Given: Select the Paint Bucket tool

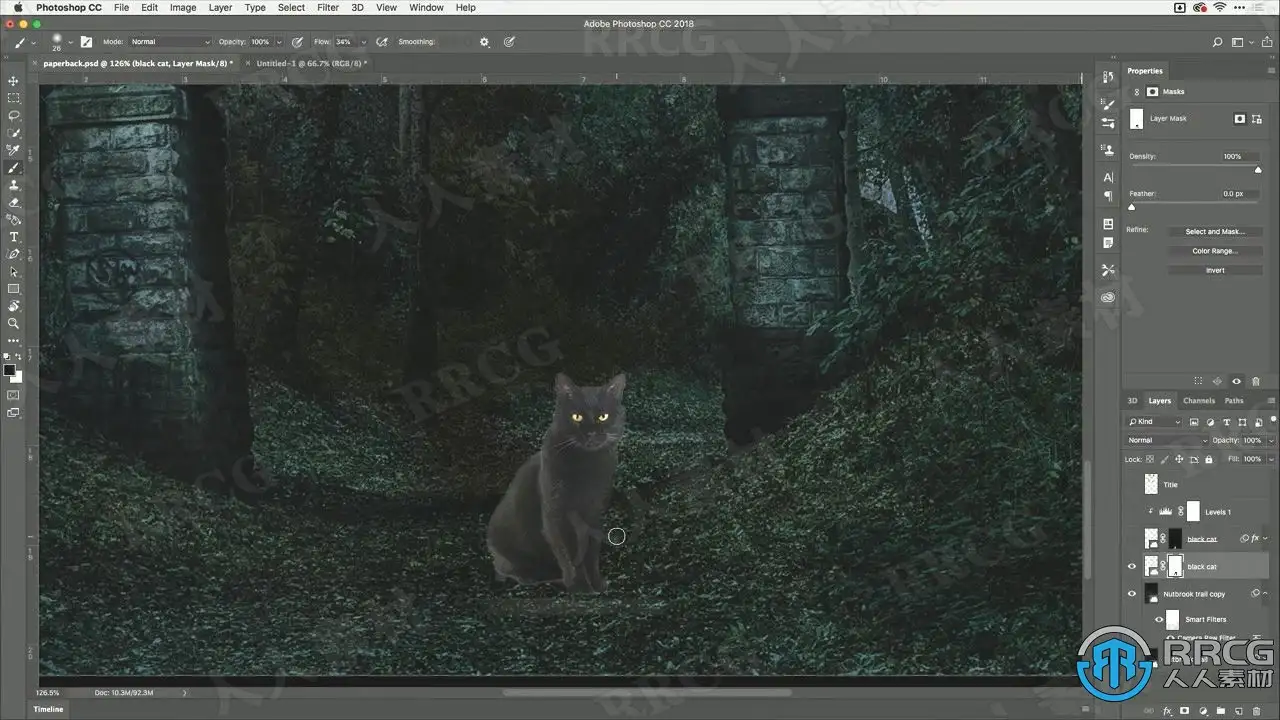Looking at the screenshot, I should (x=14, y=219).
